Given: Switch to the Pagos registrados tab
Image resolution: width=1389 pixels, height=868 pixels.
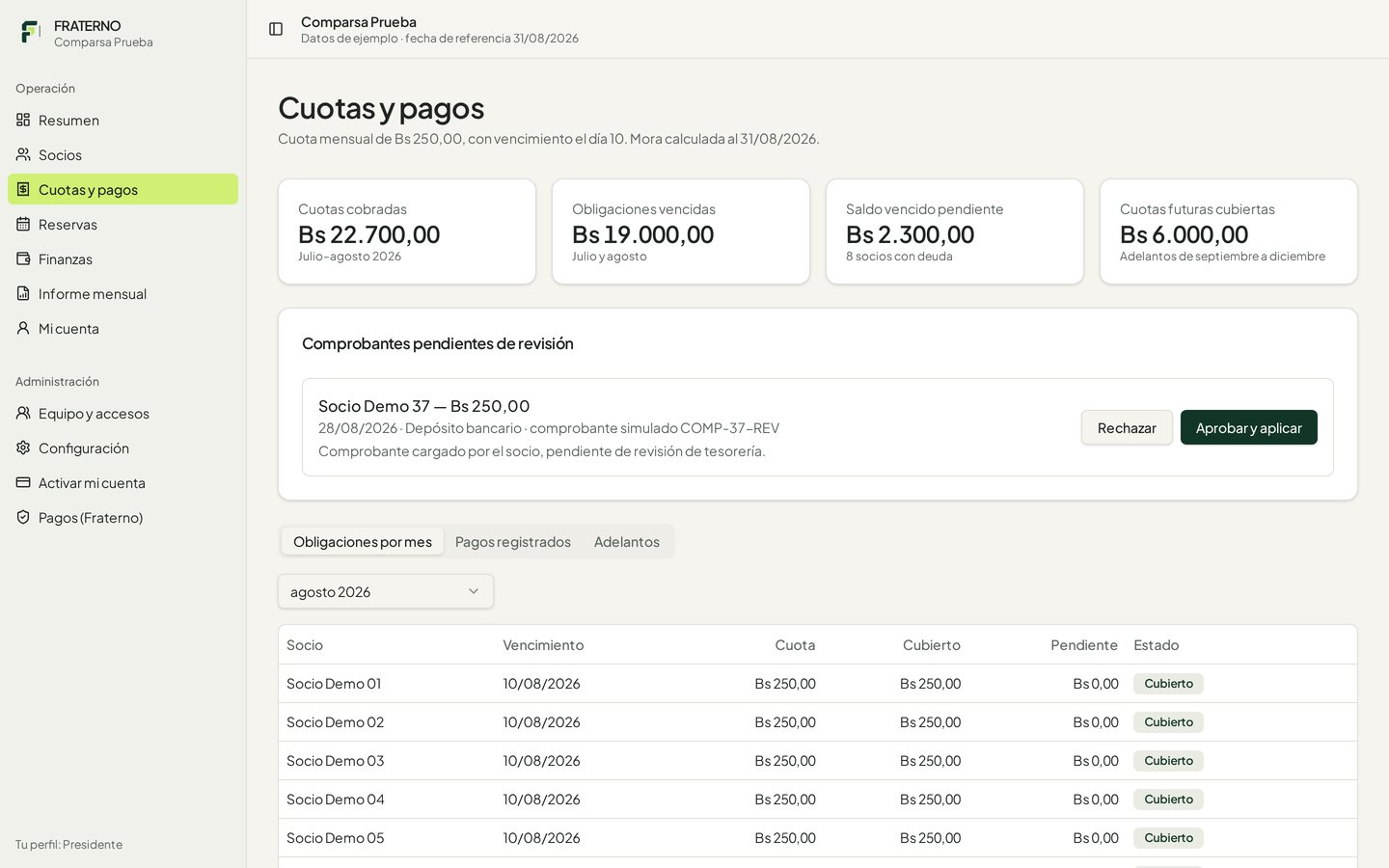Looking at the screenshot, I should pyautogui.click(x=513, y=541).
